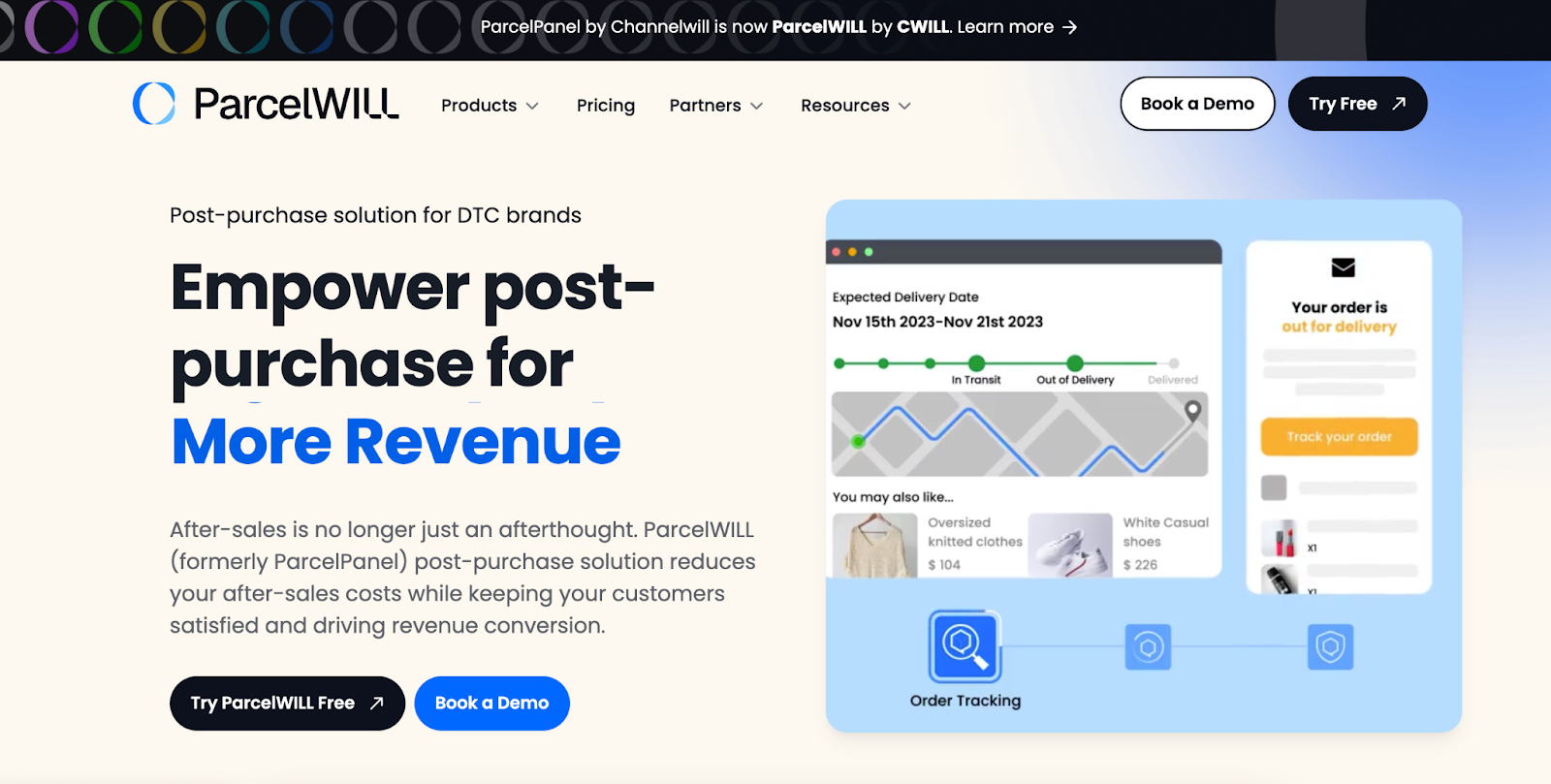1551x784 pixels.
Task: Click the Book a Demo header button
Action: [1197, 104]
